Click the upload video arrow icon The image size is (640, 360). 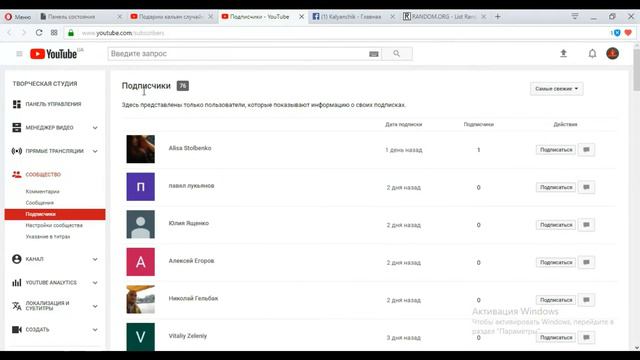coord(563,53)
